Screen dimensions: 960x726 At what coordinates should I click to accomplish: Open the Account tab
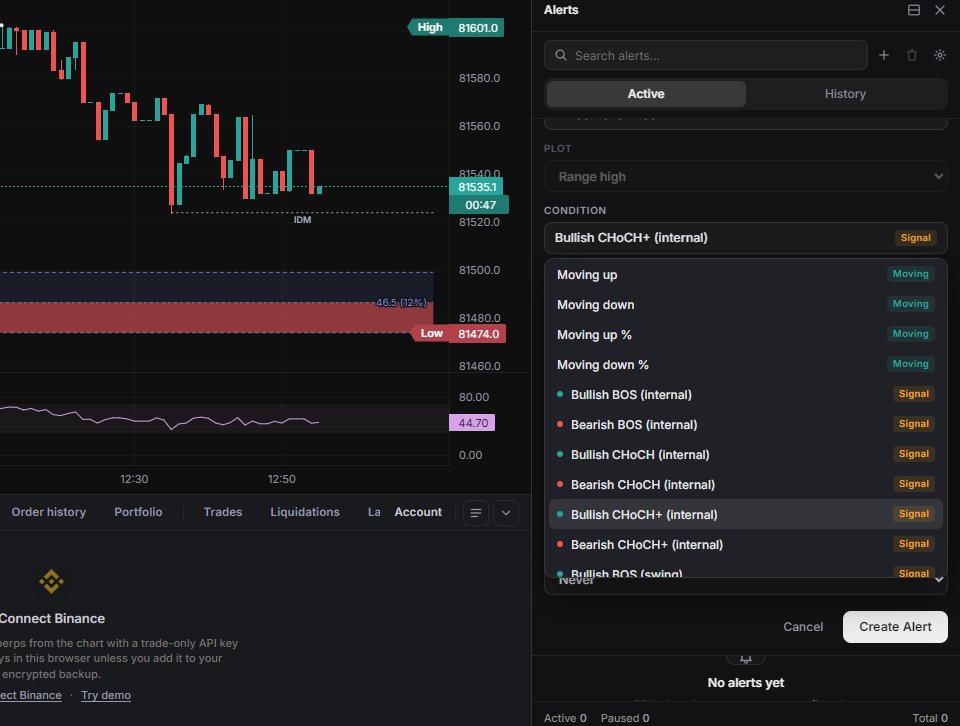(x=418, y=512)
